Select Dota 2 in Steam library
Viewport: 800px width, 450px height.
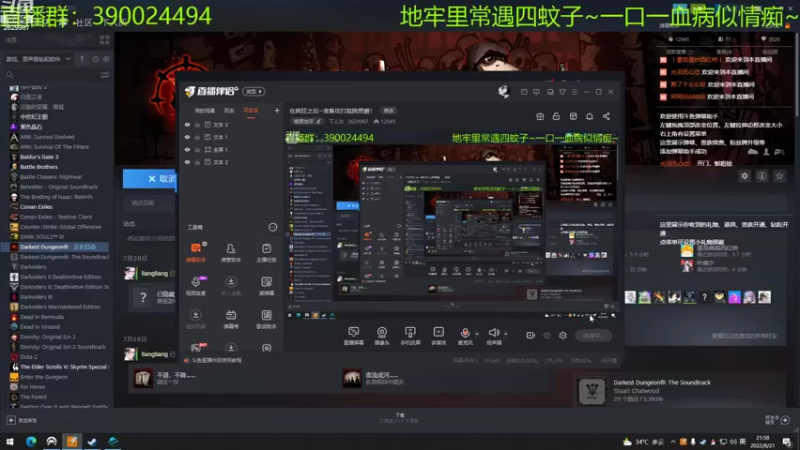click(x=29, y=357)
